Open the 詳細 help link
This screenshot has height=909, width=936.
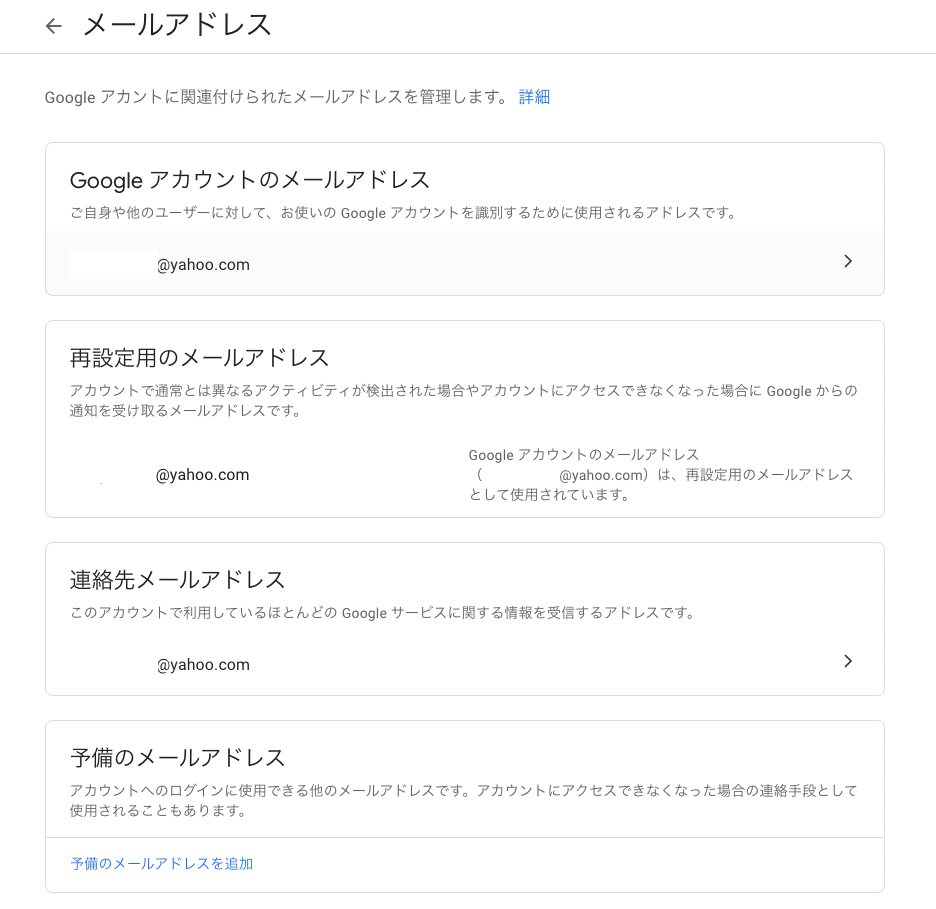click(x=533, y=97)
